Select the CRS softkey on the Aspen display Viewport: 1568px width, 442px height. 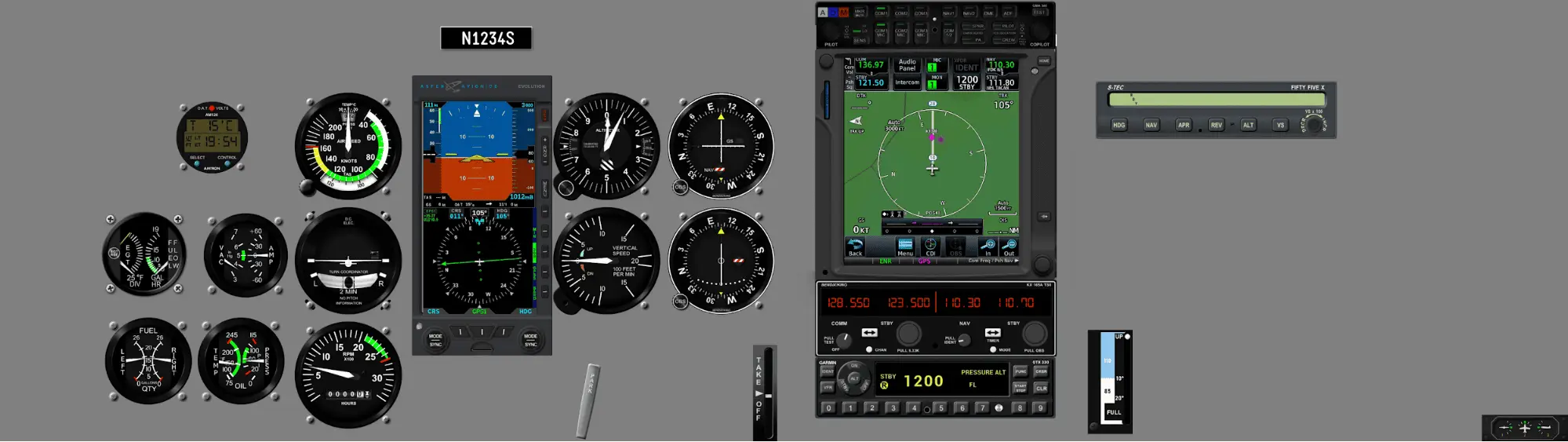click(x=434, y=312)
